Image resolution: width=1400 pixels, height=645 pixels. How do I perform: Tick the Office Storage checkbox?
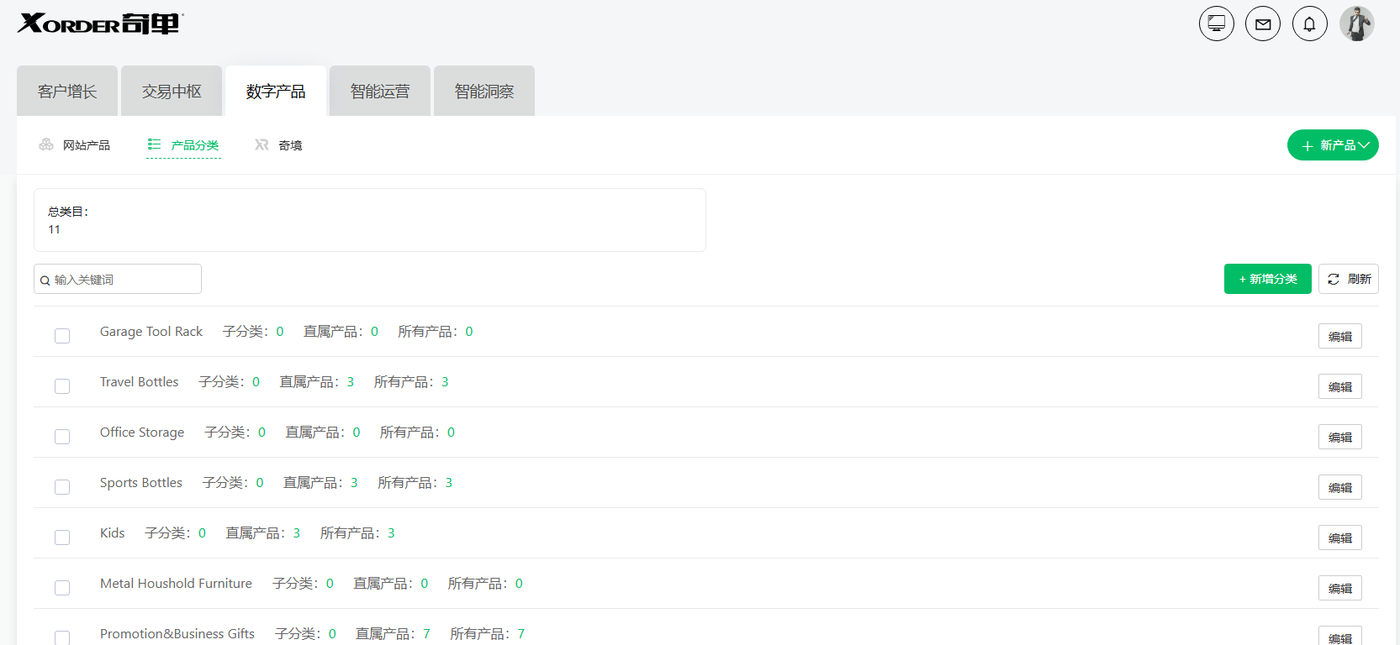pyautogui.click(x=62, y=437)
